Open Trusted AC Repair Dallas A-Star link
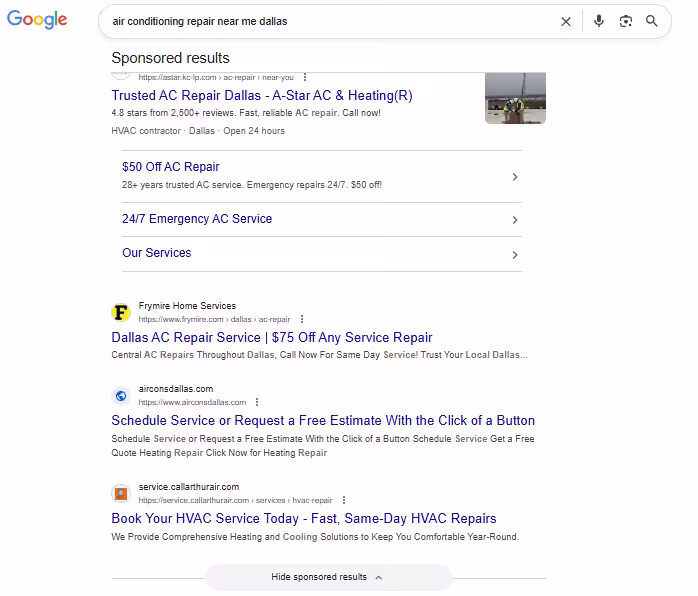The image size is (698, 596). click(x=262, y=96)
